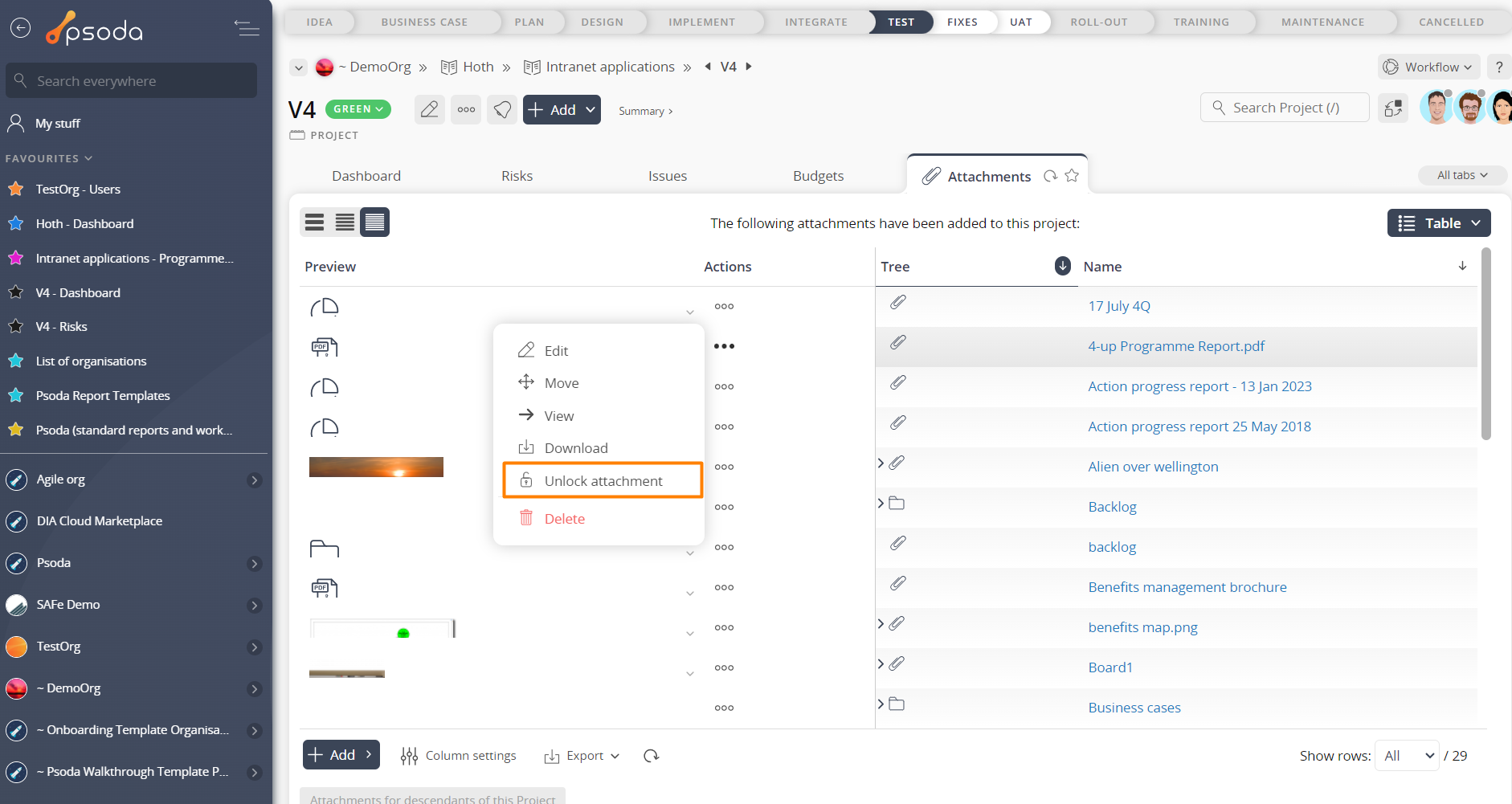Open the top Add dropdown button
This screenshot has width=1512, height=804.
click(562, 109)
